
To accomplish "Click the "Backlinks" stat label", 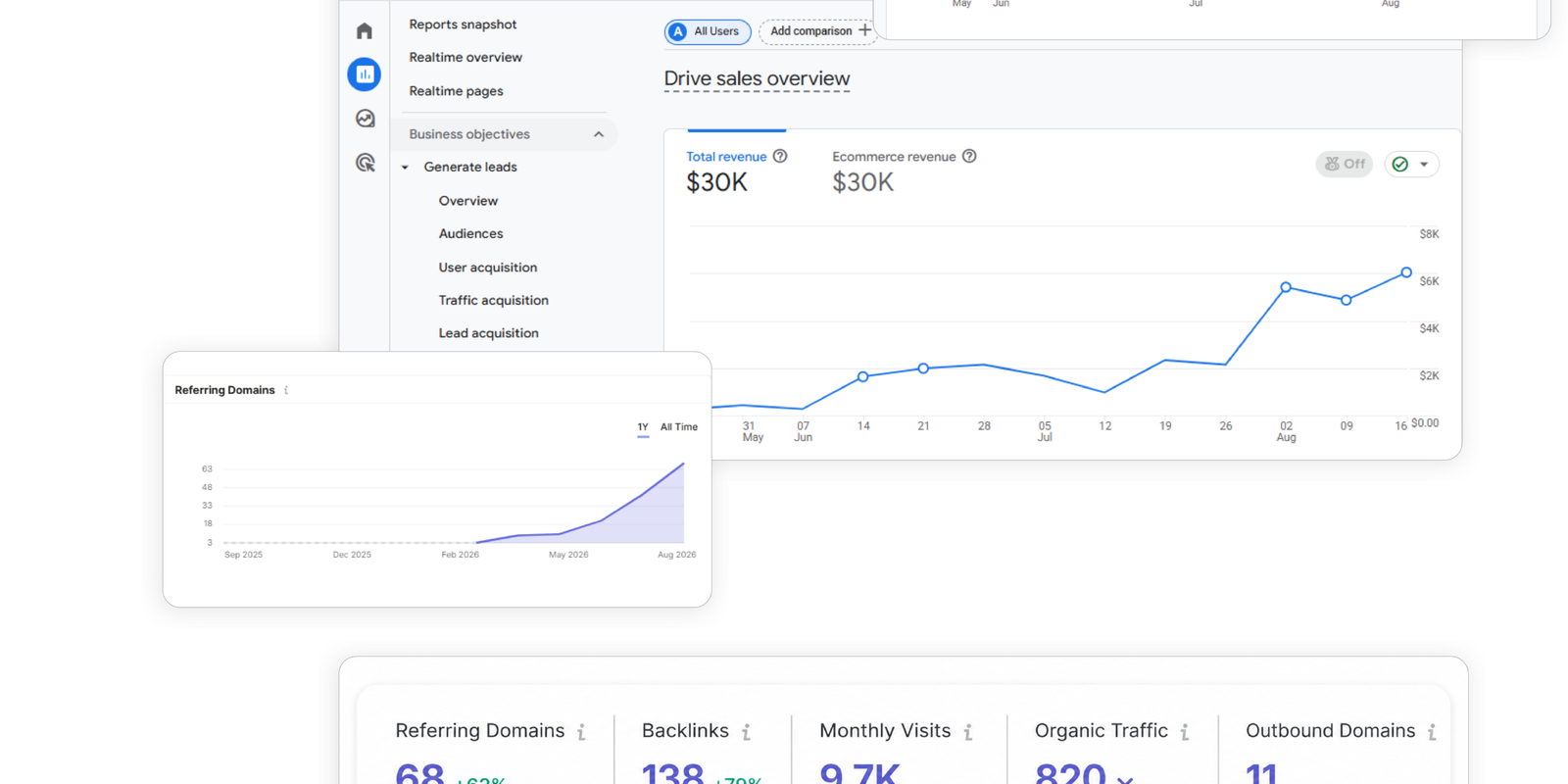I will 685,731.
